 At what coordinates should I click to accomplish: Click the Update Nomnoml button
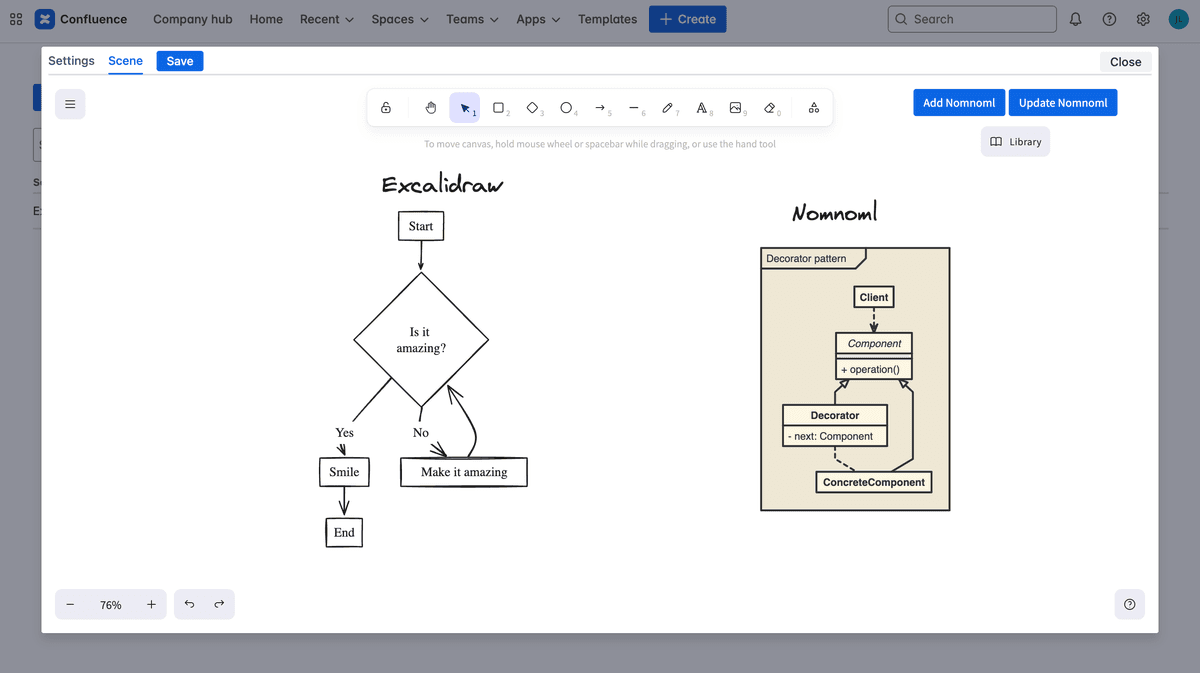(1063, 103)
